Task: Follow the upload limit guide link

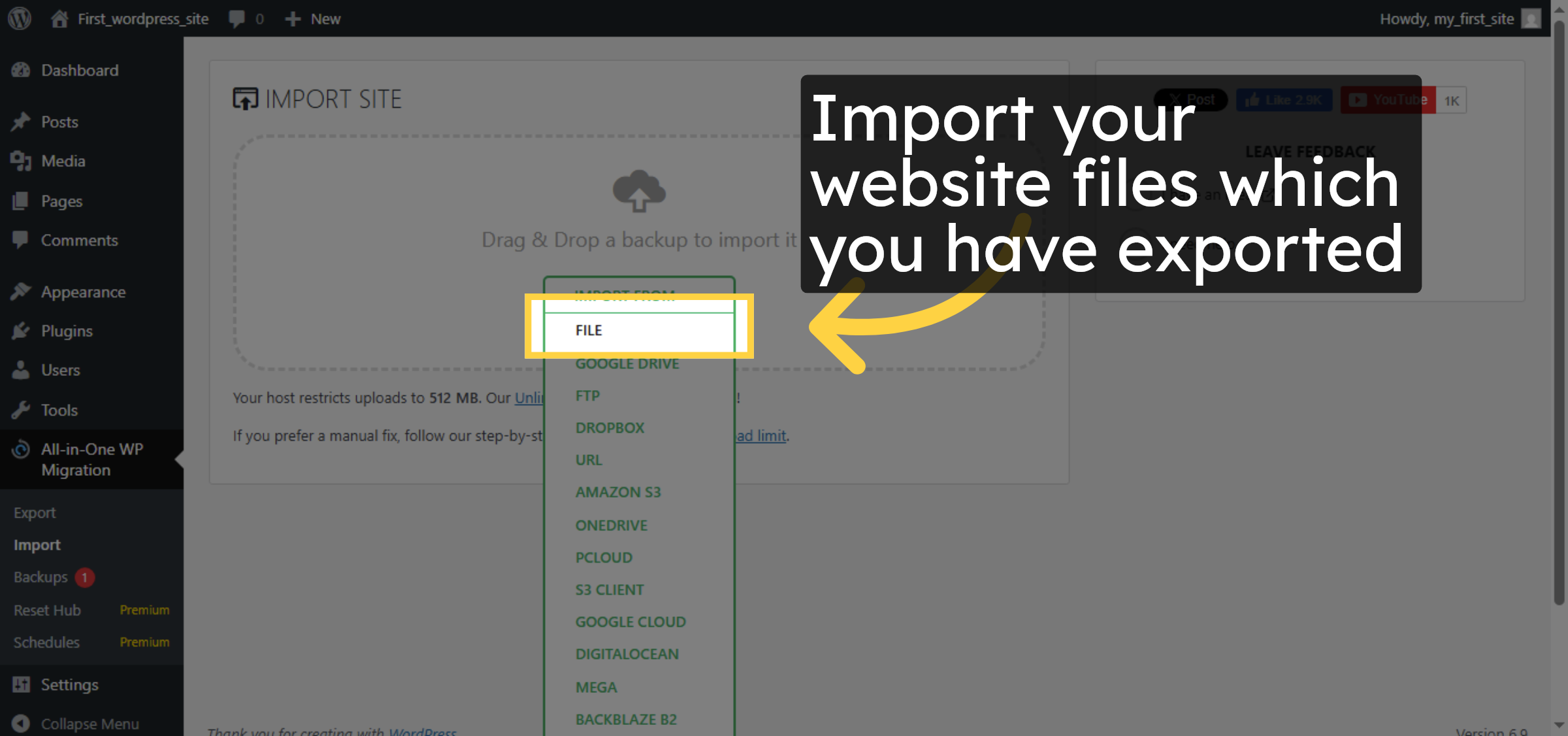Action: [760, 435]
